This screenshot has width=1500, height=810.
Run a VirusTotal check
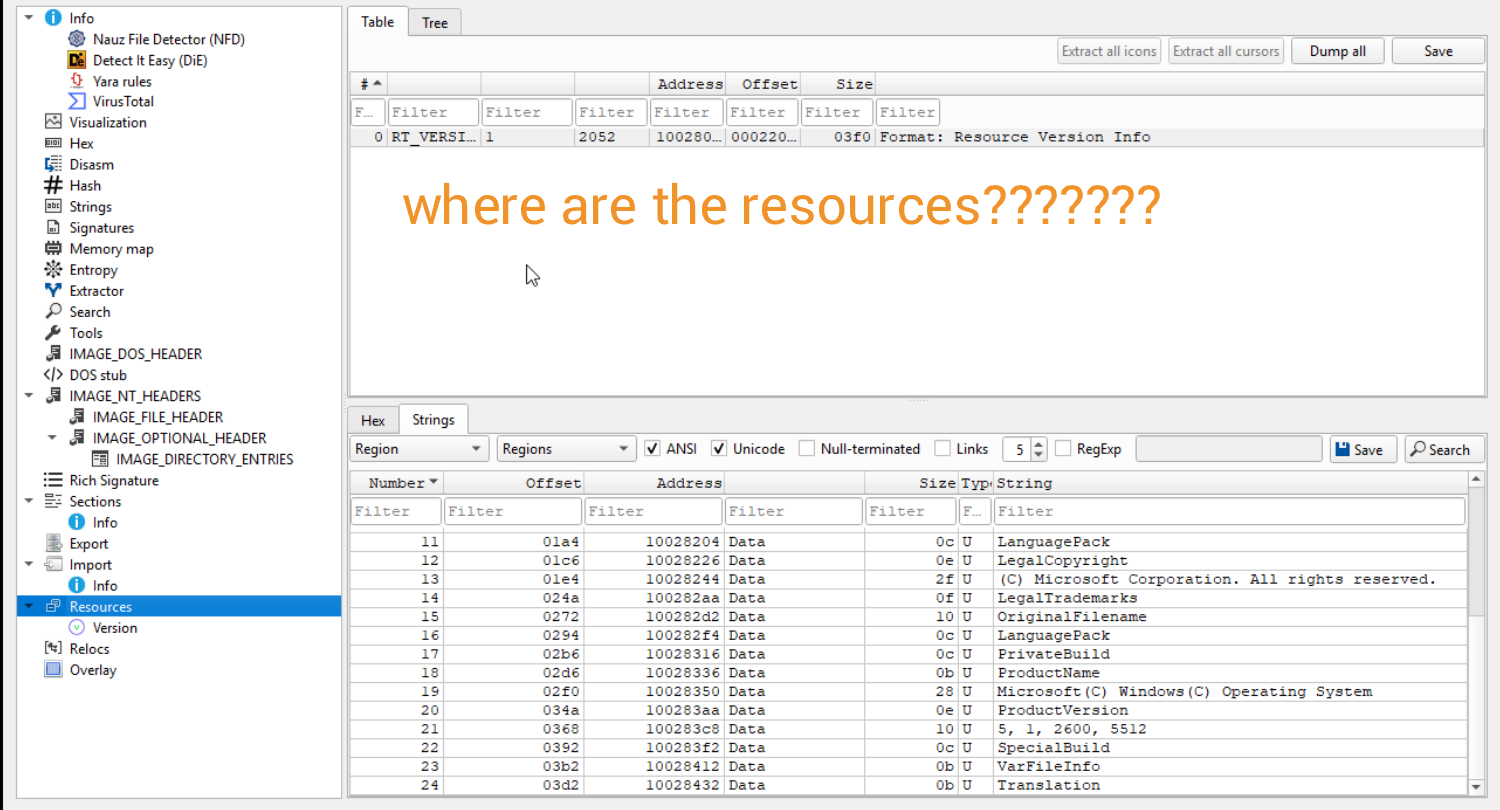[123, 101]
